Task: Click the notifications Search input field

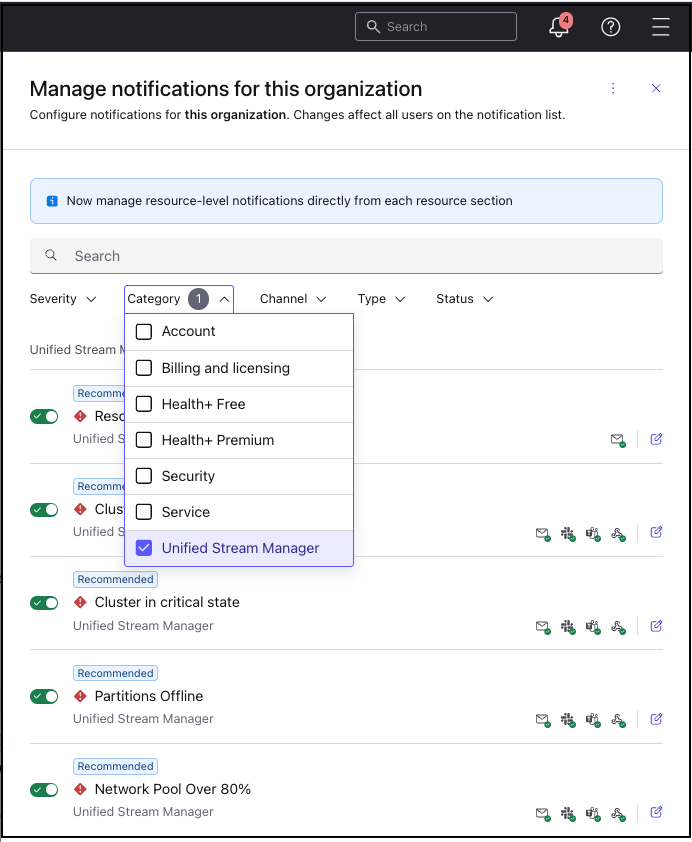Action: coord(346,256)
